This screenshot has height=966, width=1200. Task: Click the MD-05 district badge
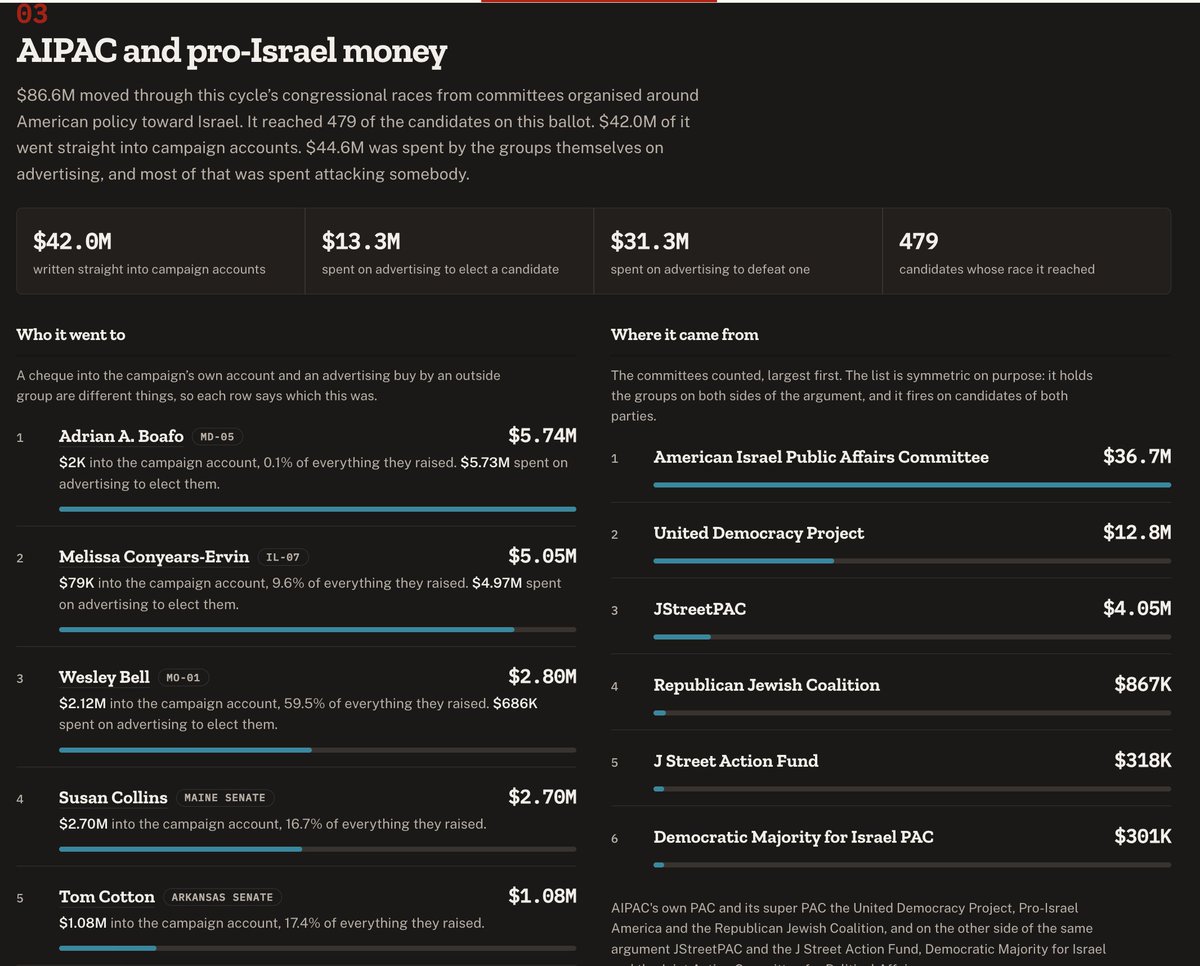pyautogui.click(x=219, y=437)
